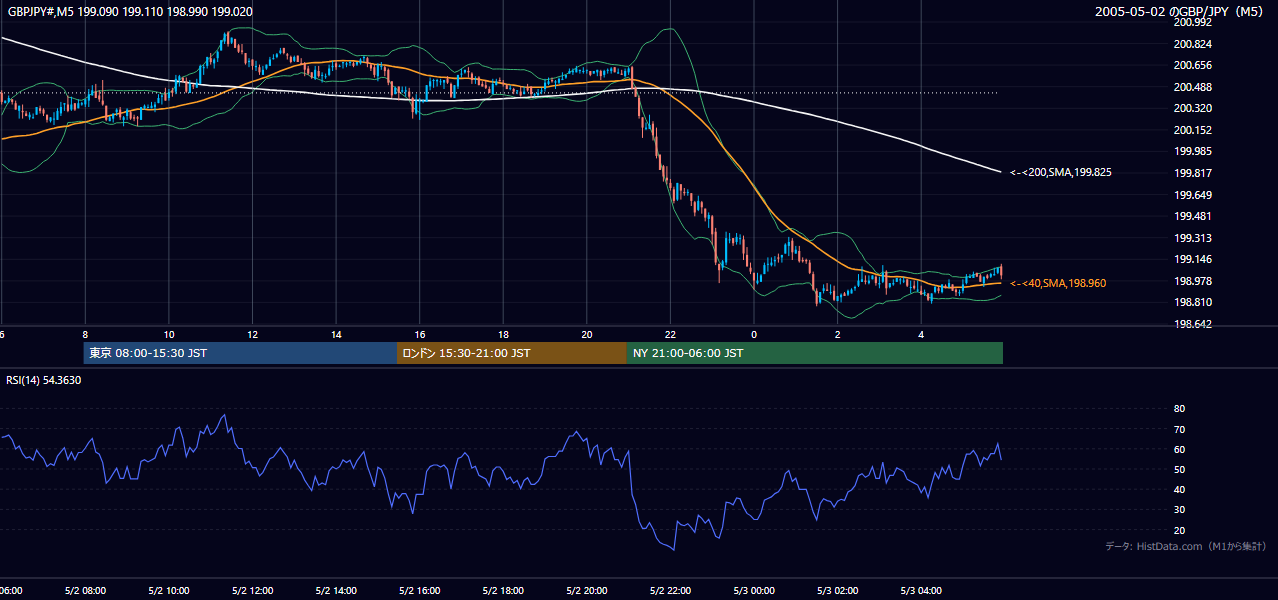The width and height of the screenshot is (1278, 600).
Task: Click price scale value 198.810
Action: click(x=1191, y=302)
